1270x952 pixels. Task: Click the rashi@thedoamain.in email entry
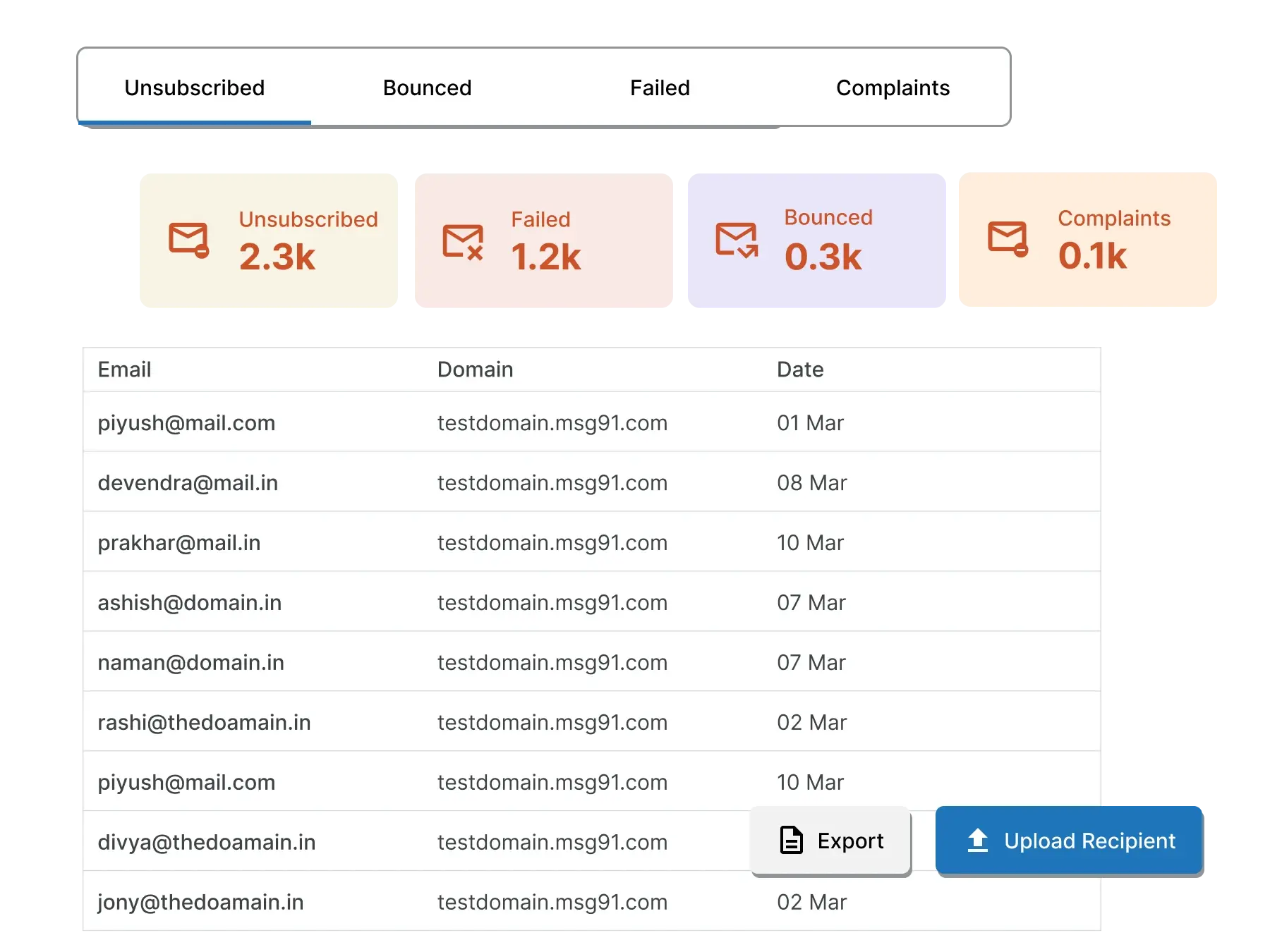pos(204,723)
